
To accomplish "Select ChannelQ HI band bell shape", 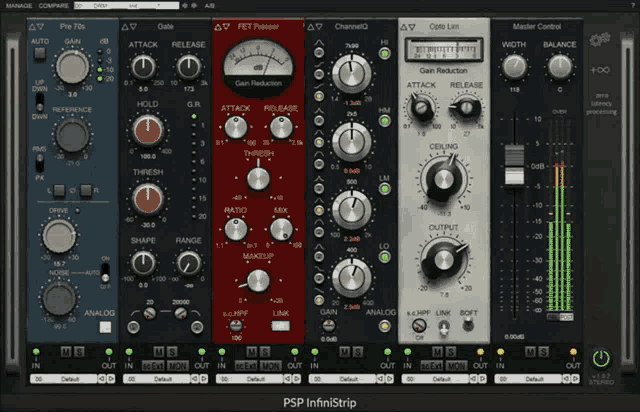I will 319,52.
